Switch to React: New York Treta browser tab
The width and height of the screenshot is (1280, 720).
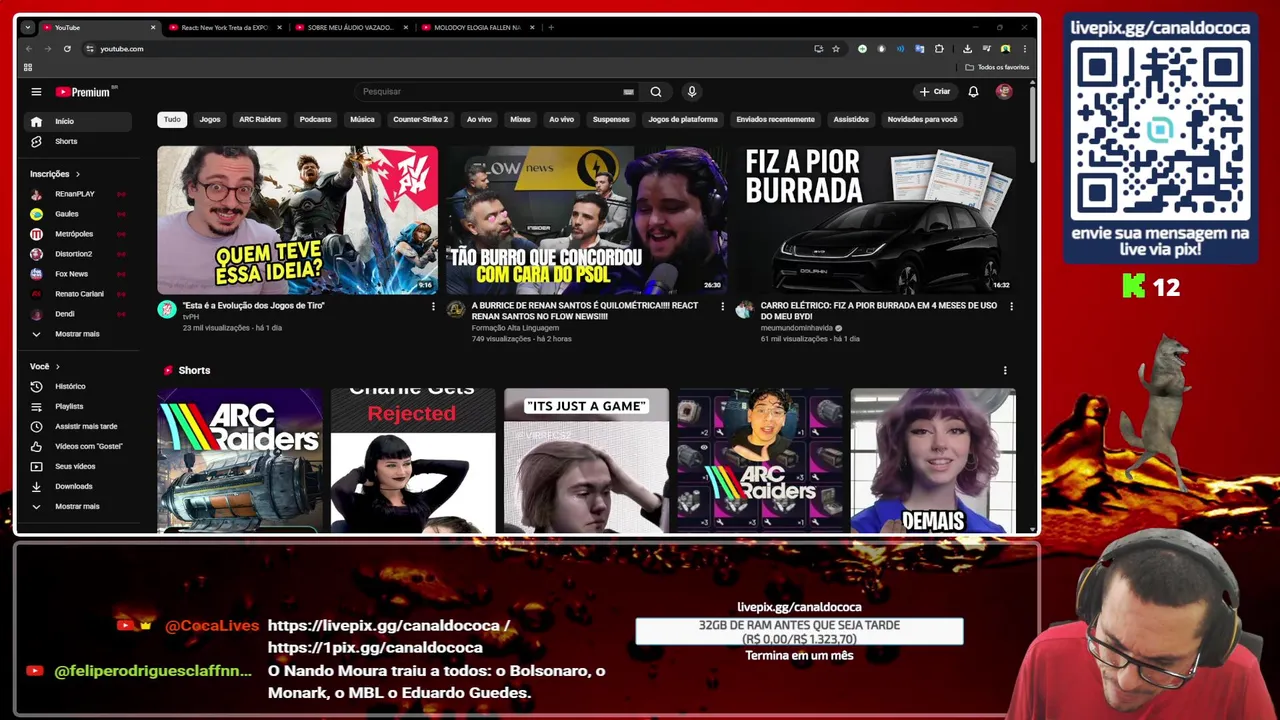(224, 28)
